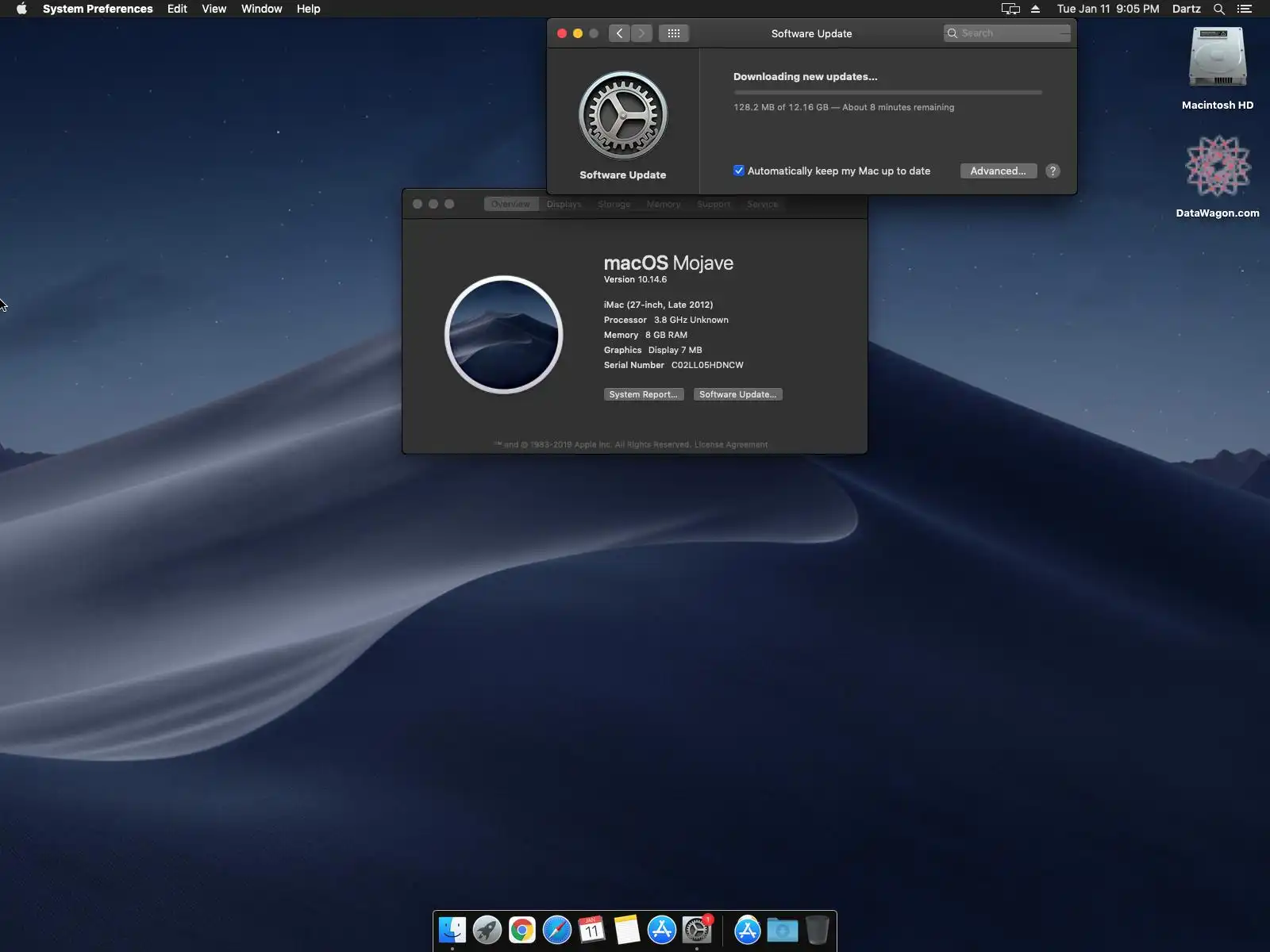Image resolution: width=1270 pixels, height=952 pixels.
Task: Click the "Display 7 MB" graphics value
Action: (x=675, y=350)
